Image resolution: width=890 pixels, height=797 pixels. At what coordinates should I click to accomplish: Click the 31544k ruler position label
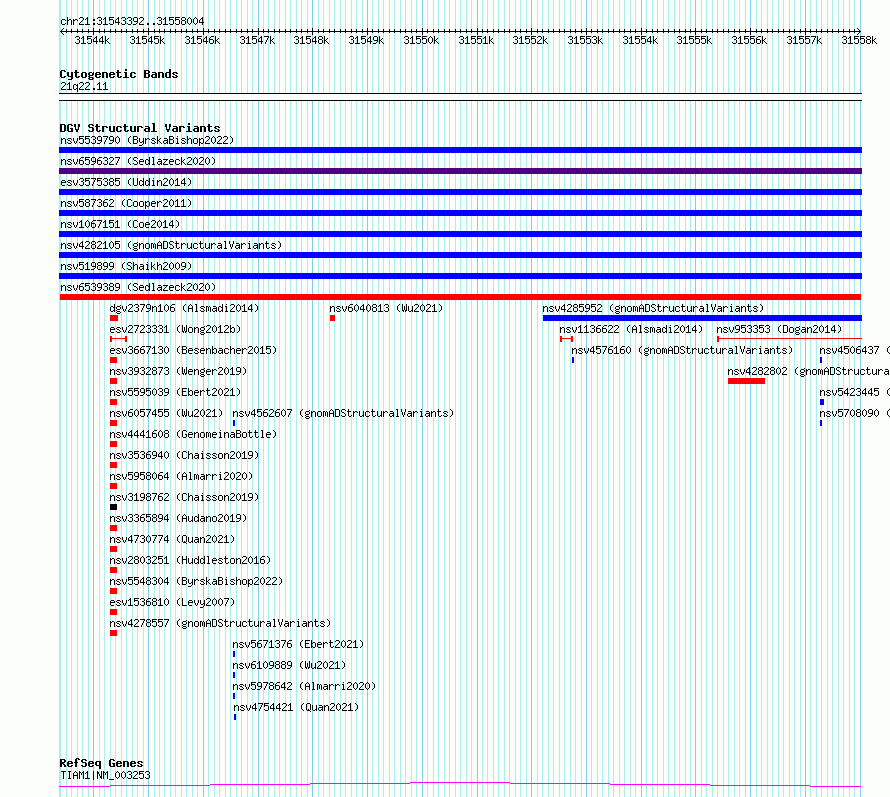(92, 40)
